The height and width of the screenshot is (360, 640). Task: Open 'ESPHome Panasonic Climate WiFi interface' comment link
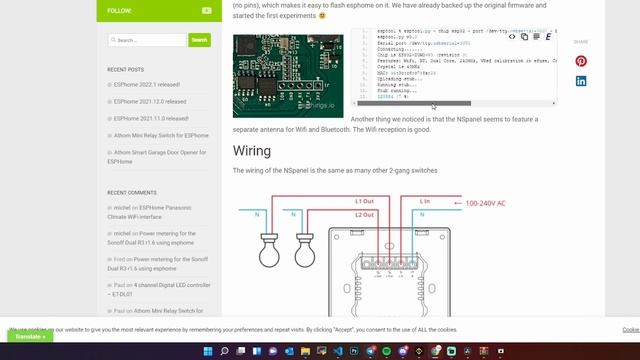149,212
